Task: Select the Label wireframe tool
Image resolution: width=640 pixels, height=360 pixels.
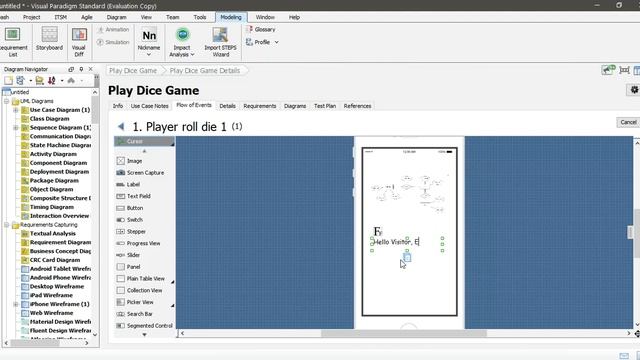Action: tap(128, 184)
